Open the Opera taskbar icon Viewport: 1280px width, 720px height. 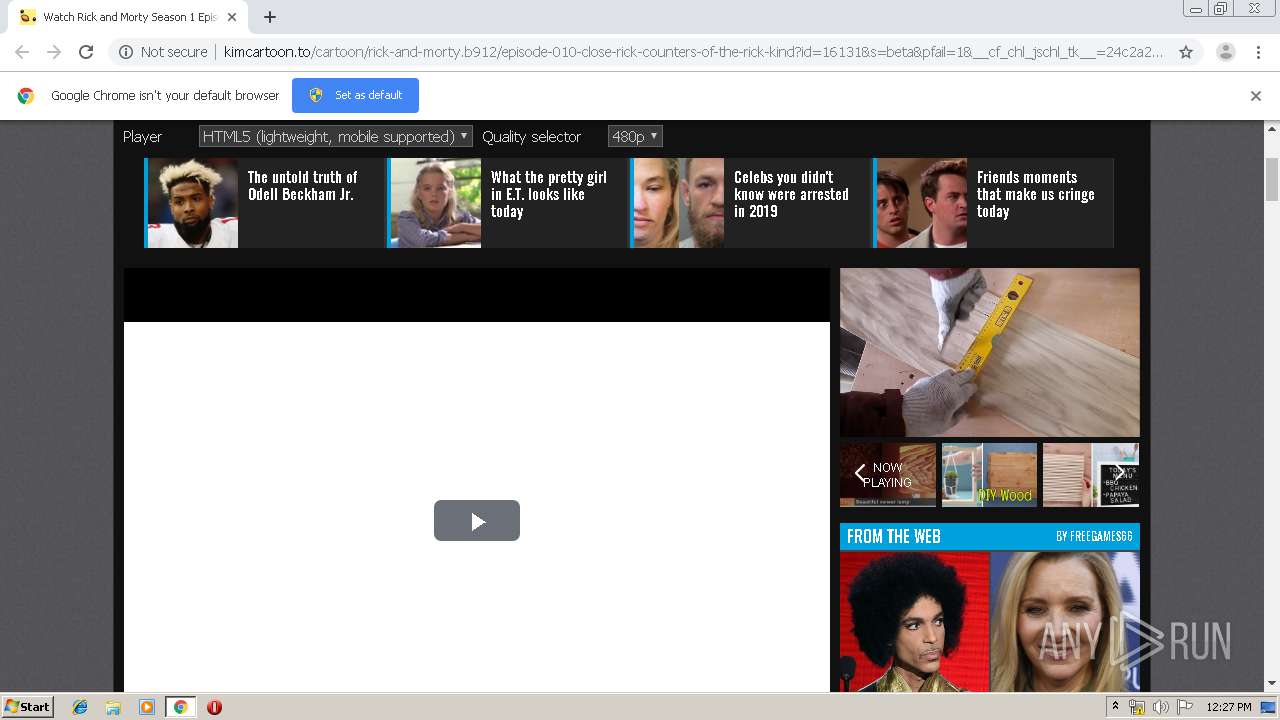point(214,707)
